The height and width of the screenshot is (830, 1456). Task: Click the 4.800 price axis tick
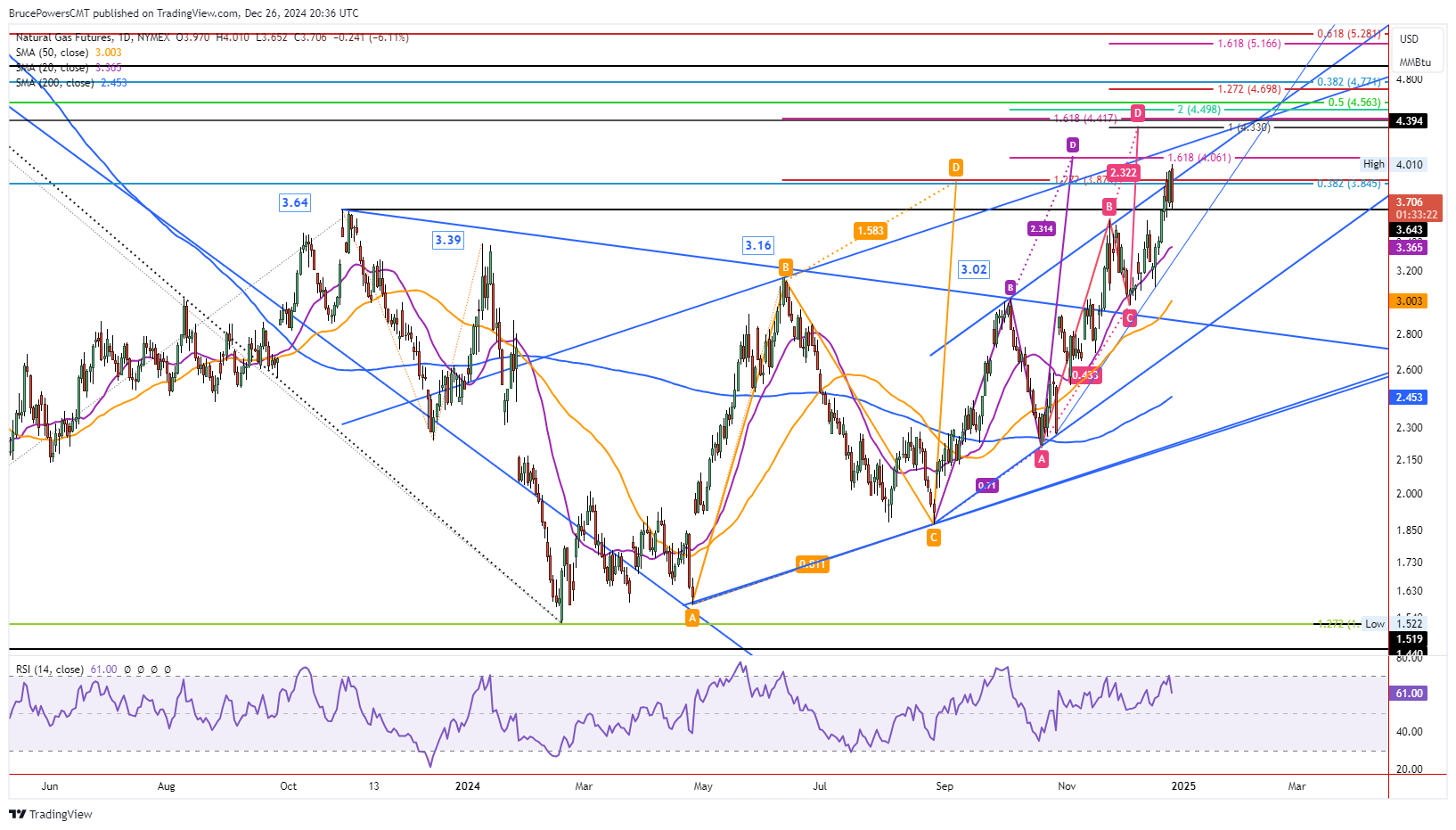coord(1409,79)
